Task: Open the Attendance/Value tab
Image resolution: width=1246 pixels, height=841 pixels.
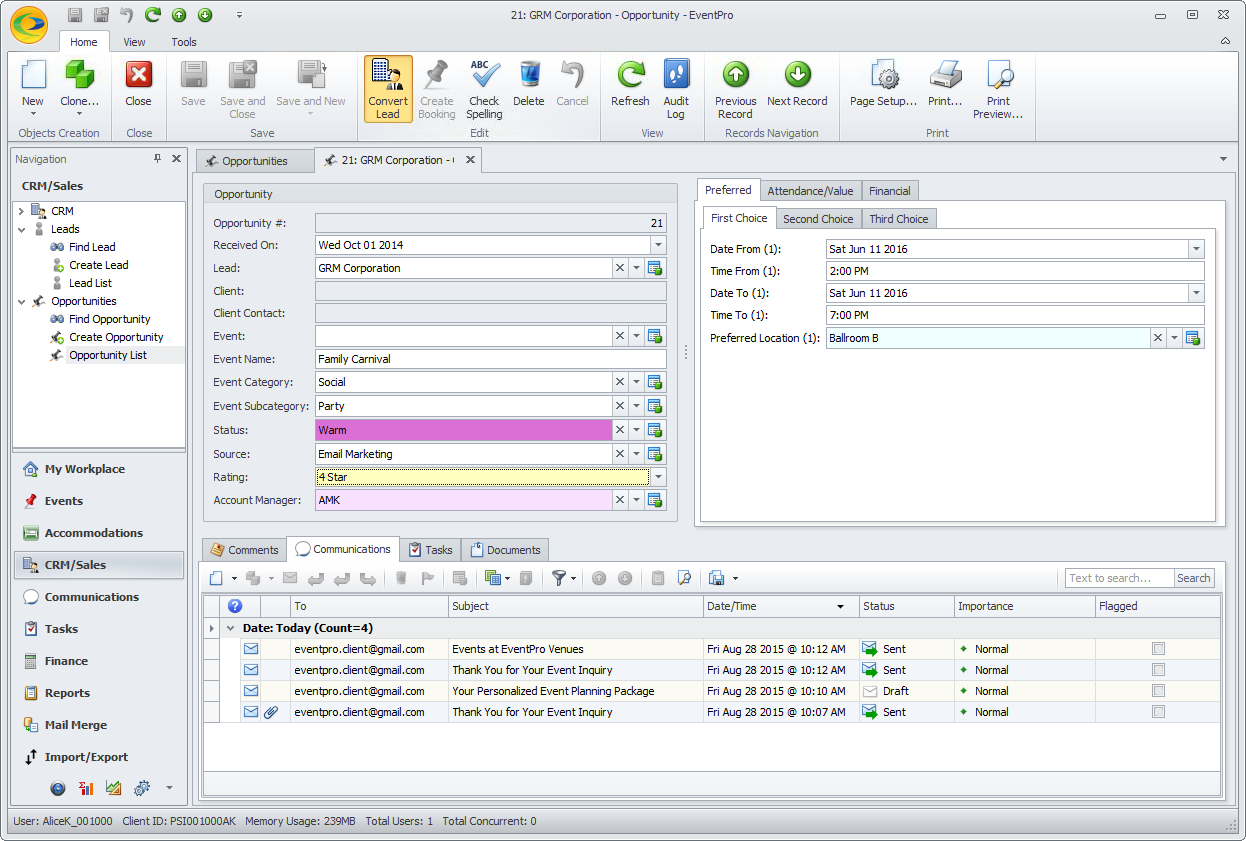Action: click(x=810, y=191)
